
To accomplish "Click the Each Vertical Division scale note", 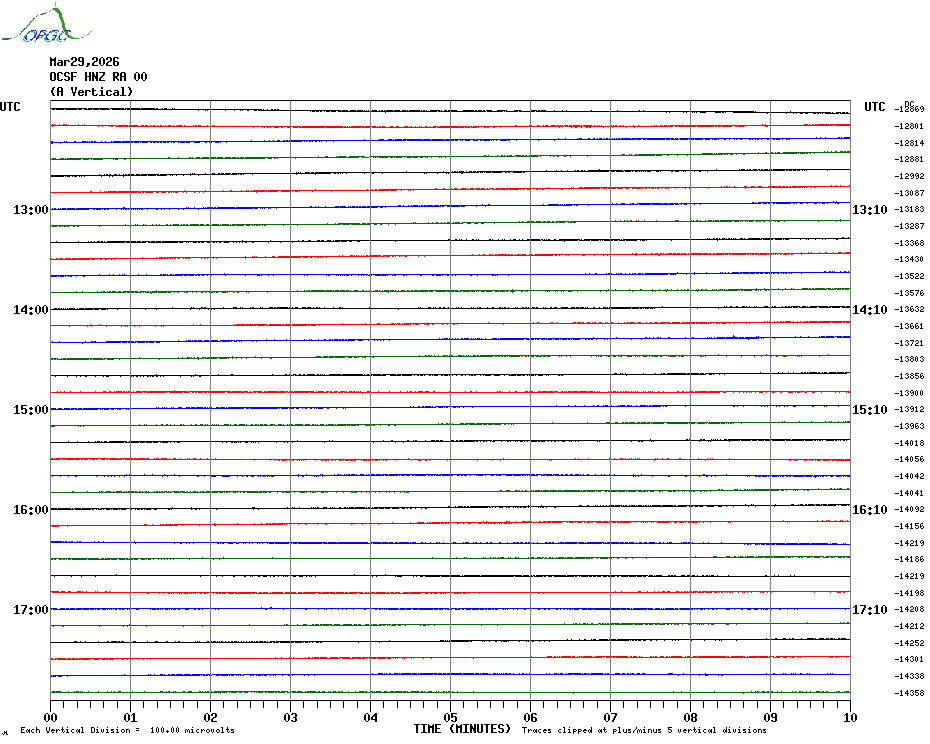I will click(x=128, y=730).
